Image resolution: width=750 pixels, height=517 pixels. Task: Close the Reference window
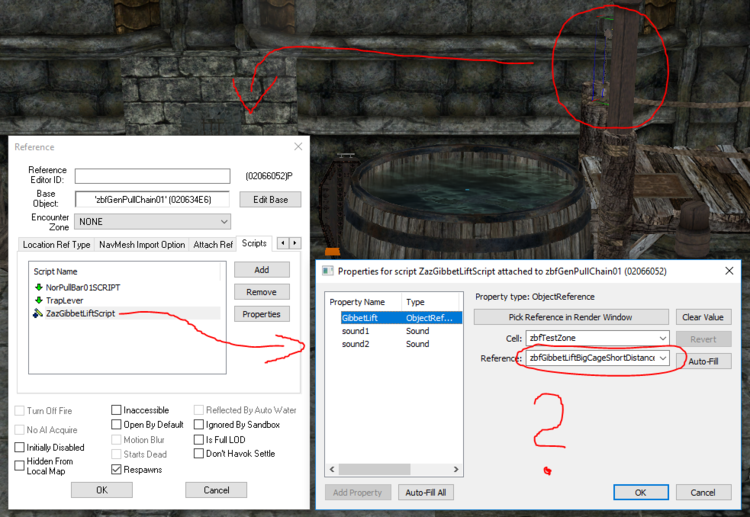click(x=298, y=146)
